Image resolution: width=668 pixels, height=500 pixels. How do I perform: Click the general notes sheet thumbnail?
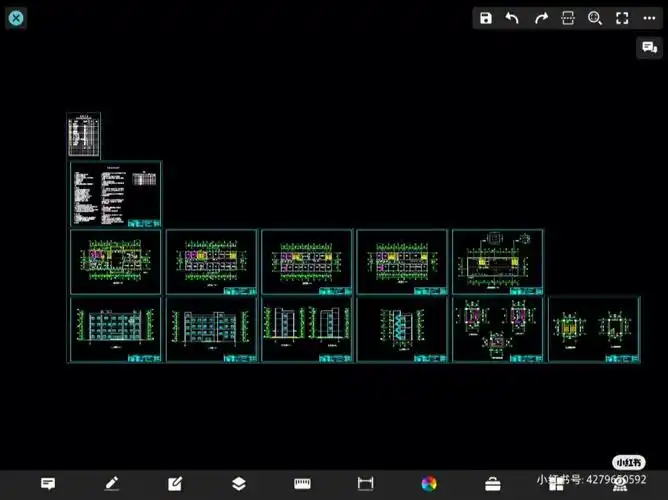pyautogui.click(x=115, y=193)
